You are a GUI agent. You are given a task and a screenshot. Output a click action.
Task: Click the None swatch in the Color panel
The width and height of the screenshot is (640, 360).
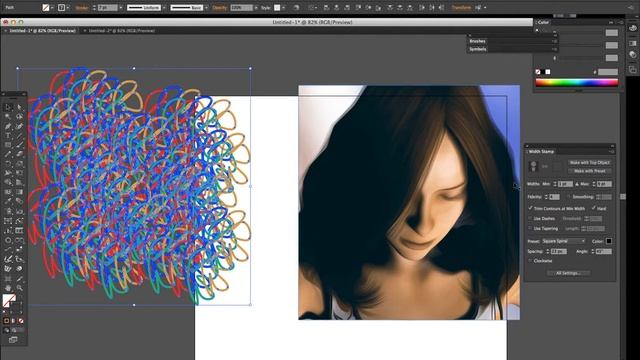[538, 72]
